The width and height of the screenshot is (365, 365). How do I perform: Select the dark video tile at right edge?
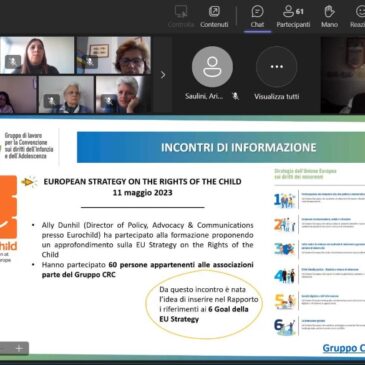(343, 75)
